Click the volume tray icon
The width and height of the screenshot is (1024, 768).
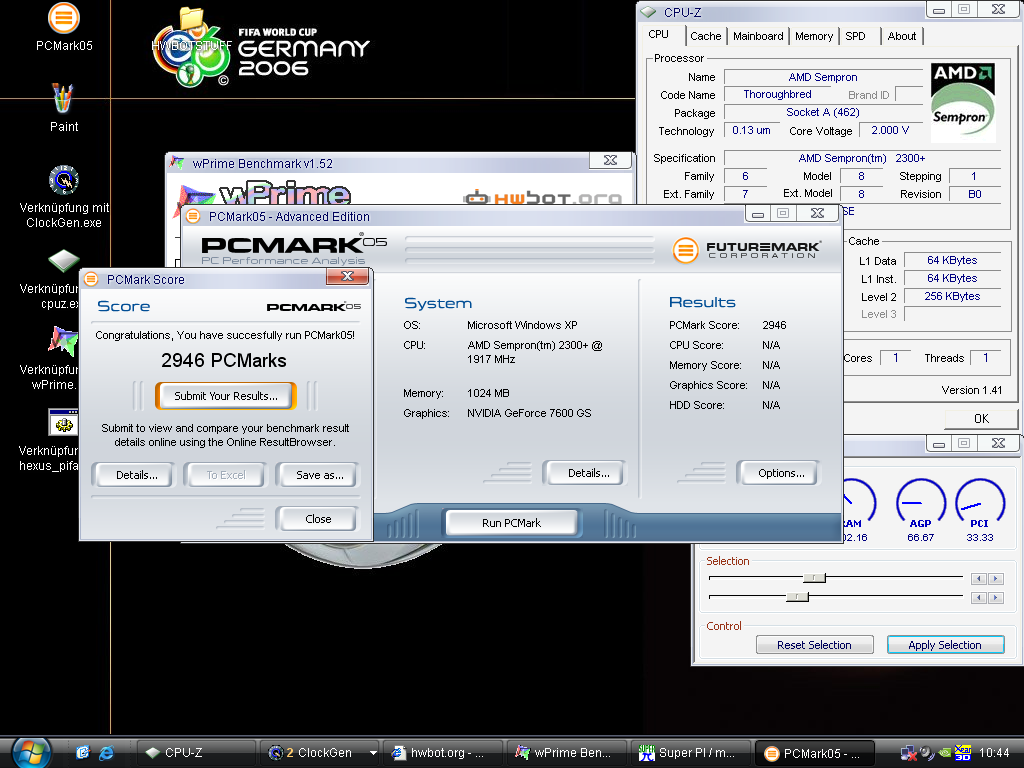pyautogui.click(x=926, y=753)
